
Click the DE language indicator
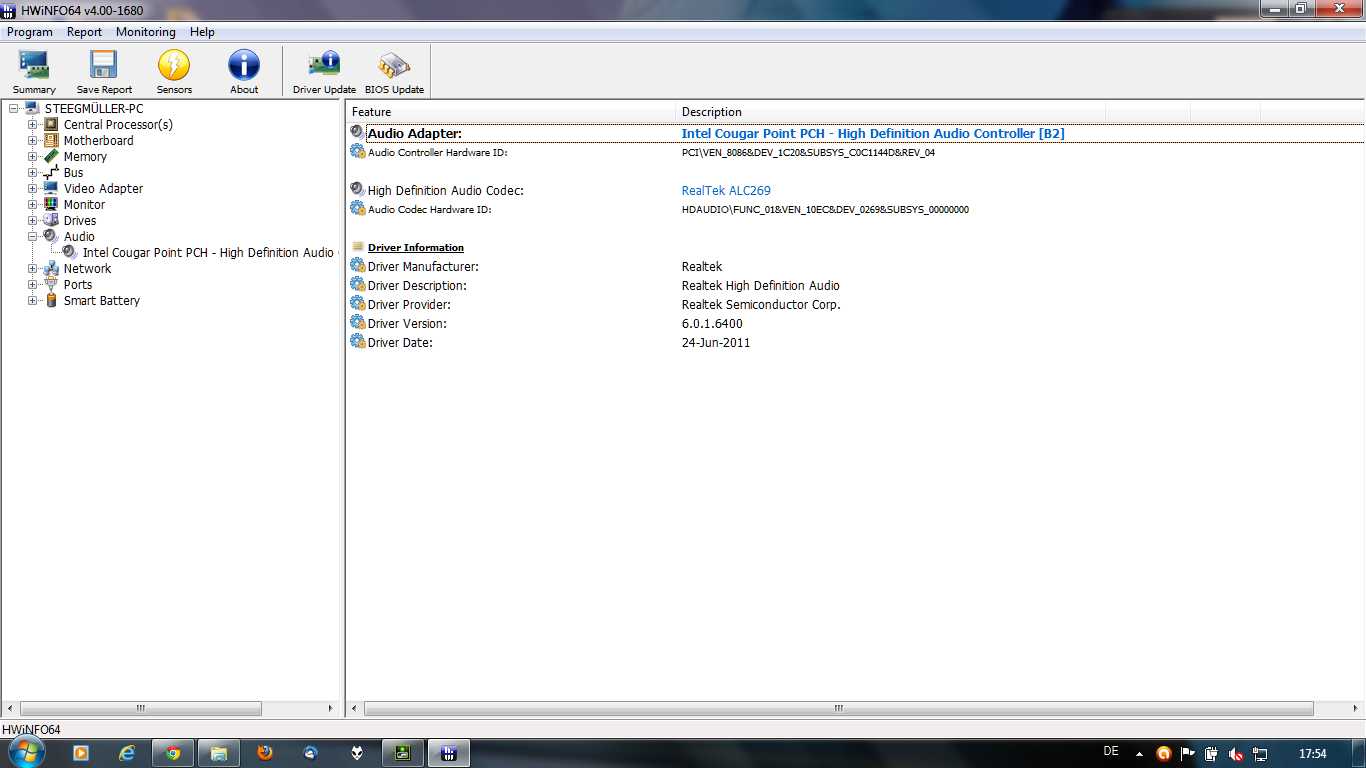coord(1111,751)
